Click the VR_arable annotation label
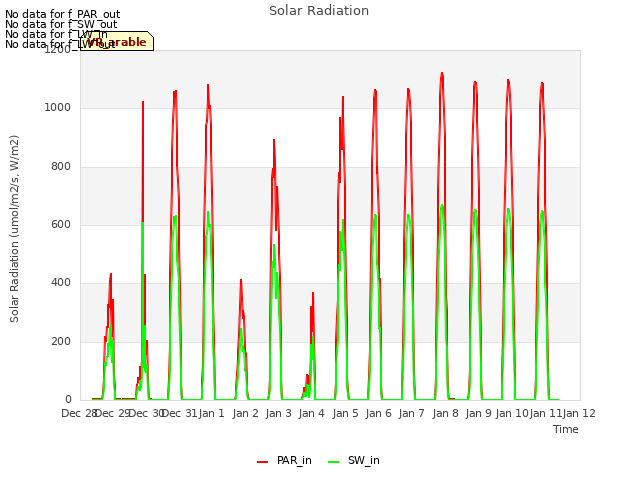This screenshot has width=640, height=480. tap(117, 41)
